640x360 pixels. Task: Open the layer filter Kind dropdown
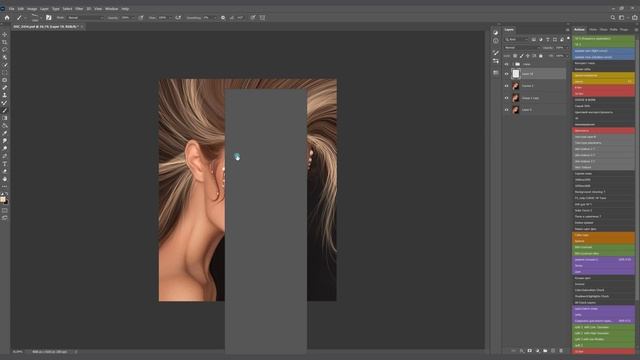click(516, 39)
